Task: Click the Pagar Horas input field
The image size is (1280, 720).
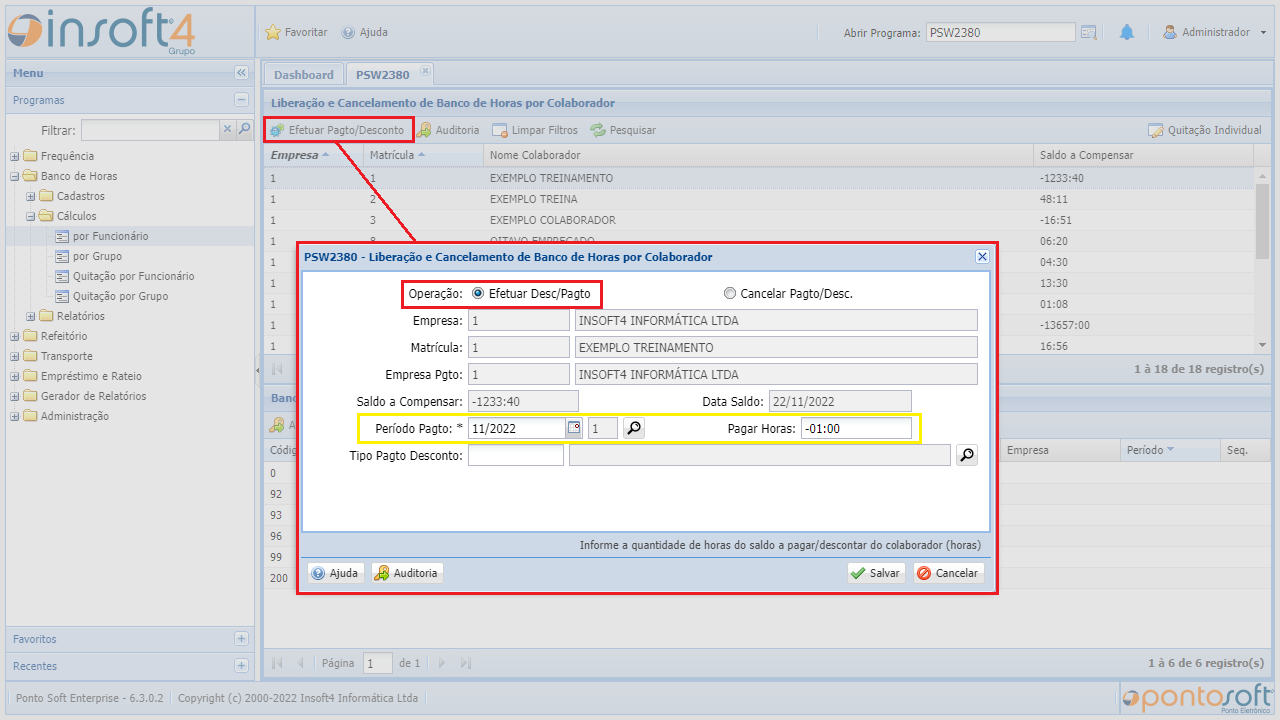Action: click(855, 428)
